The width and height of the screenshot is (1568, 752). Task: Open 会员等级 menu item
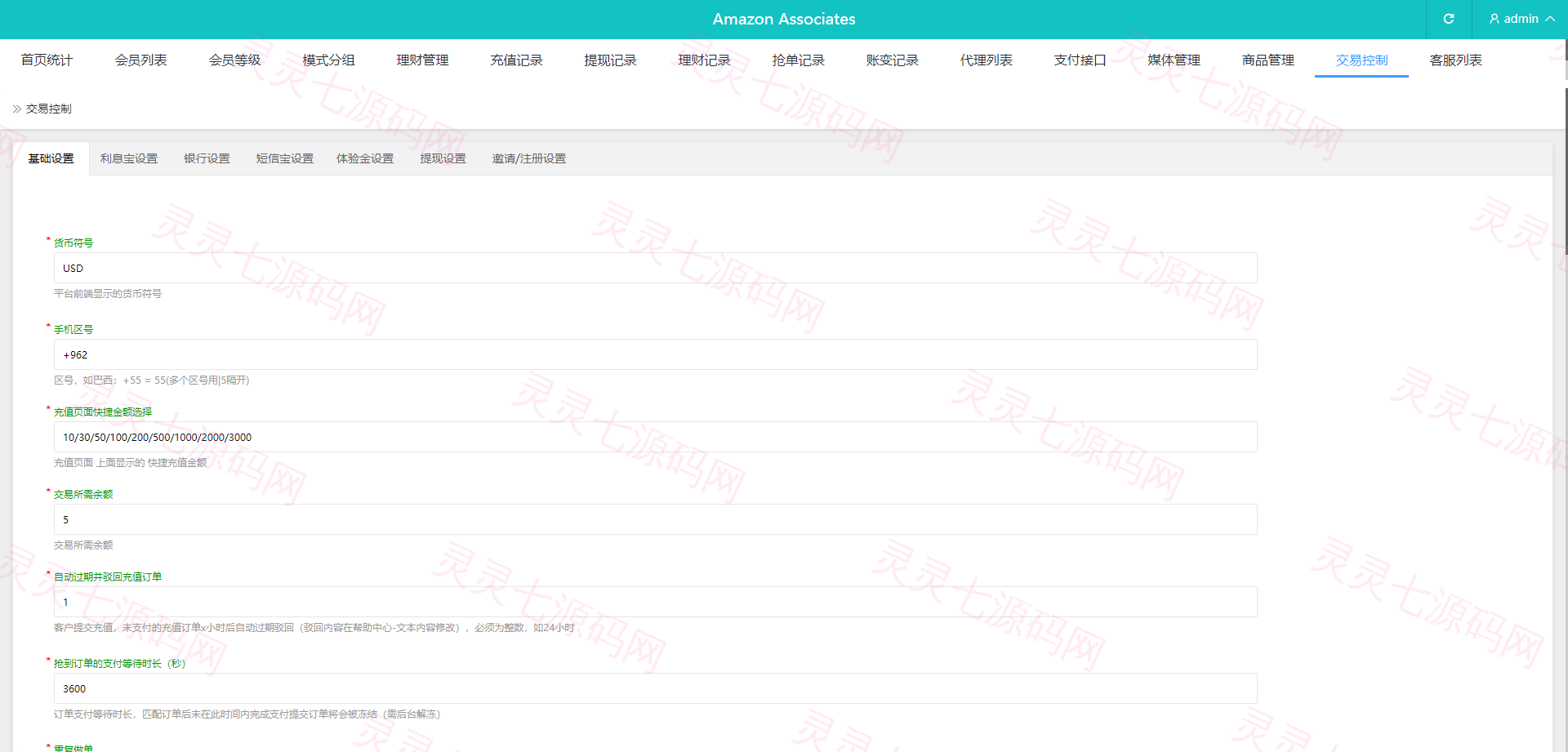click(x=234, y=60)
